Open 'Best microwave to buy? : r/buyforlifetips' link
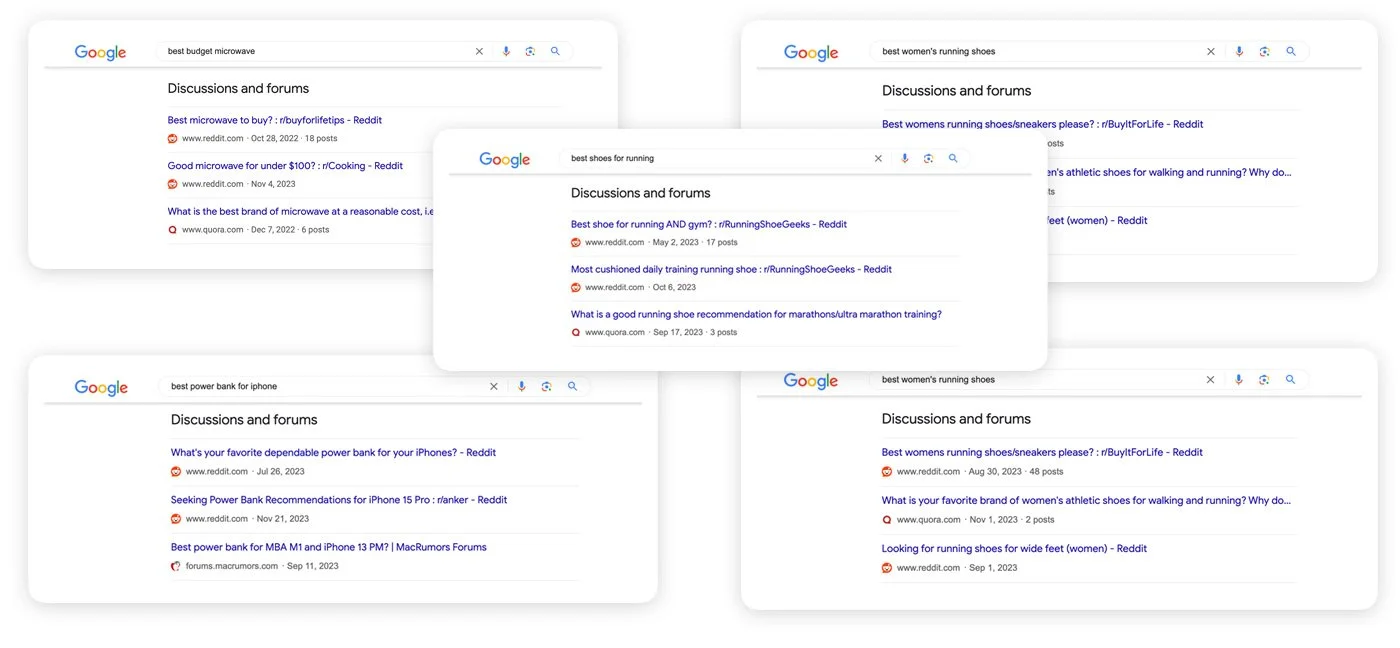 [x=275, y=120]
